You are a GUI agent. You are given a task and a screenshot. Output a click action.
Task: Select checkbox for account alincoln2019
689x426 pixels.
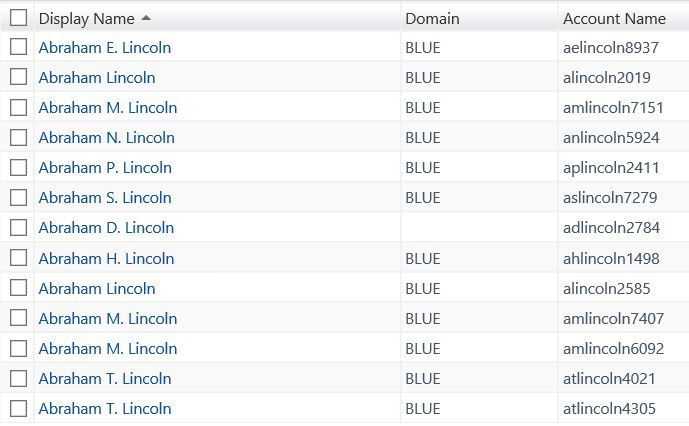tap(18, 77)
